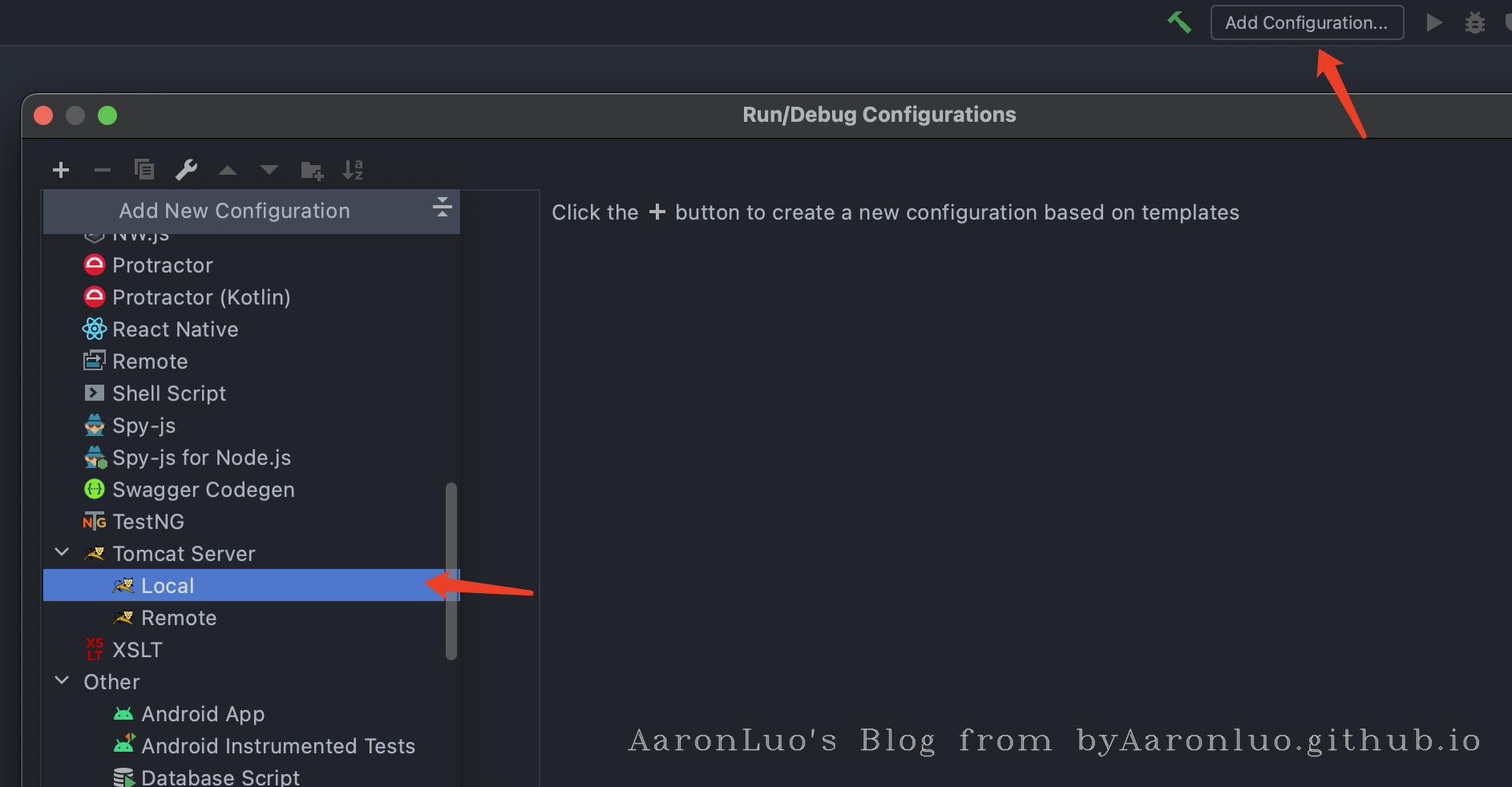Select Local under Tomcat Server

coord(252,586)
